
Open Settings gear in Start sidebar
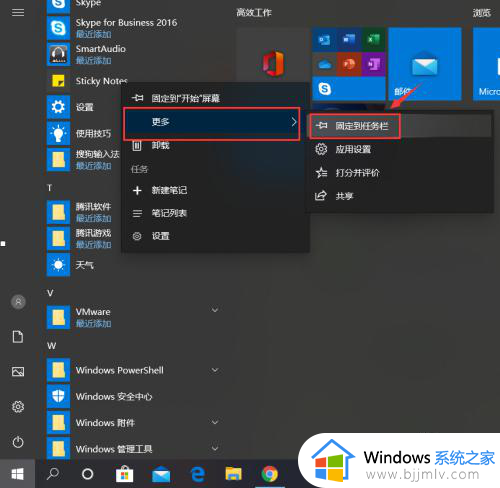(x=18, y=407)
